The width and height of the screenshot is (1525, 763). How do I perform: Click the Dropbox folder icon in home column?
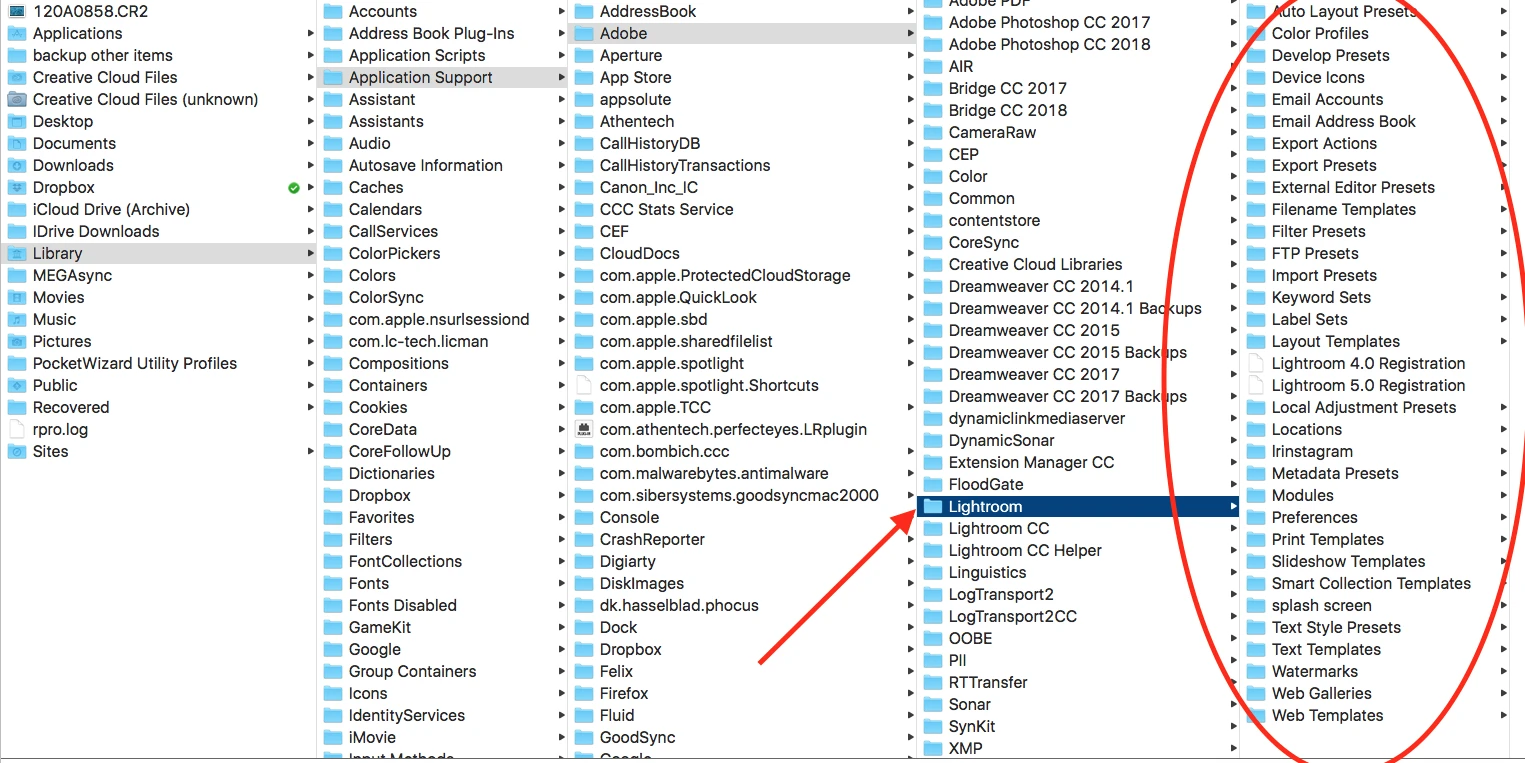coord(16,187)
